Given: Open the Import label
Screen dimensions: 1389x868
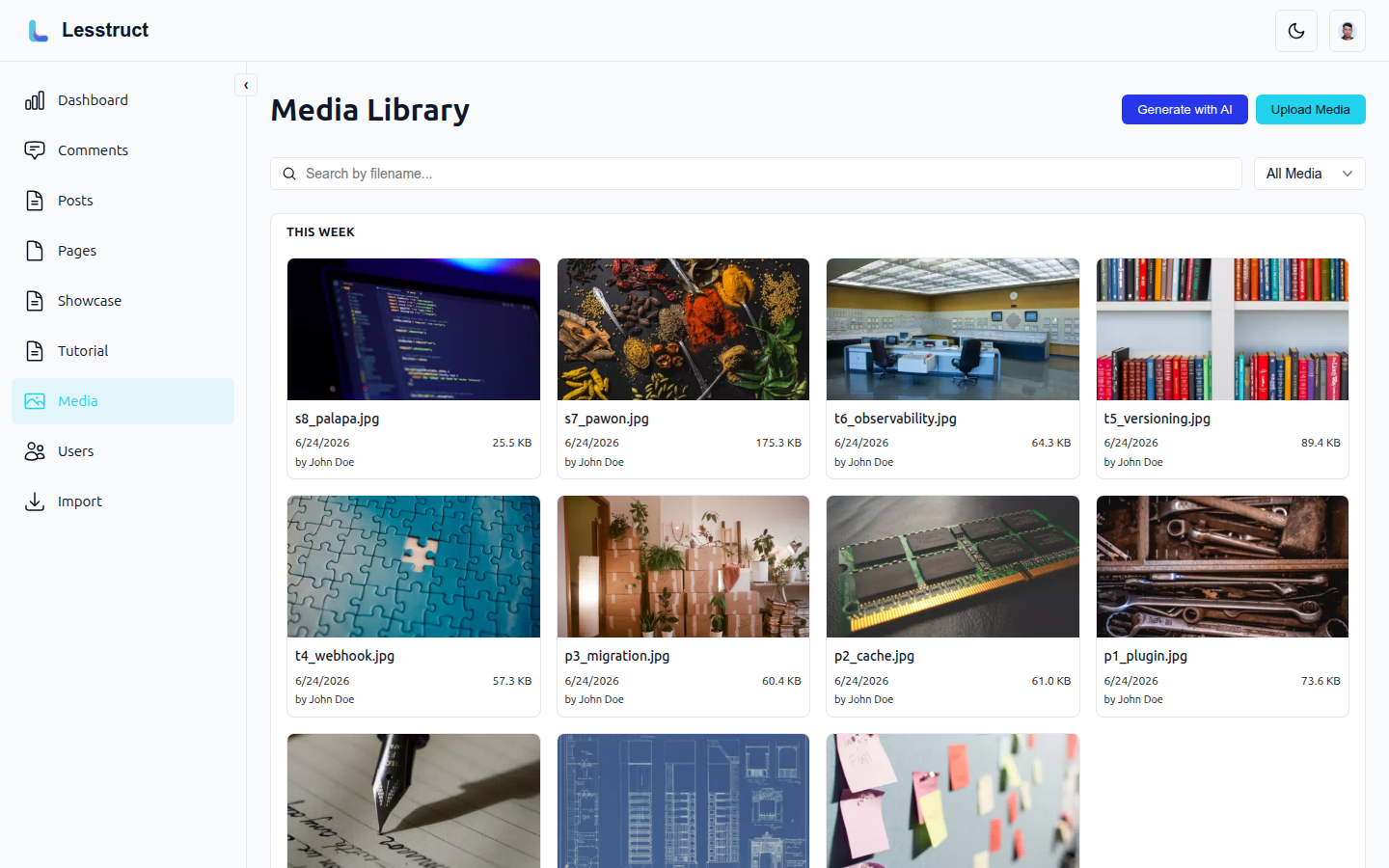Looking at the screenshot, I should click(x=79, y=502).
